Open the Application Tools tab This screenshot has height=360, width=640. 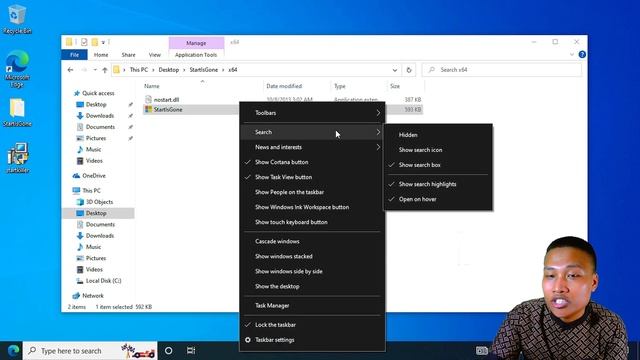click(x=196, y=55)
